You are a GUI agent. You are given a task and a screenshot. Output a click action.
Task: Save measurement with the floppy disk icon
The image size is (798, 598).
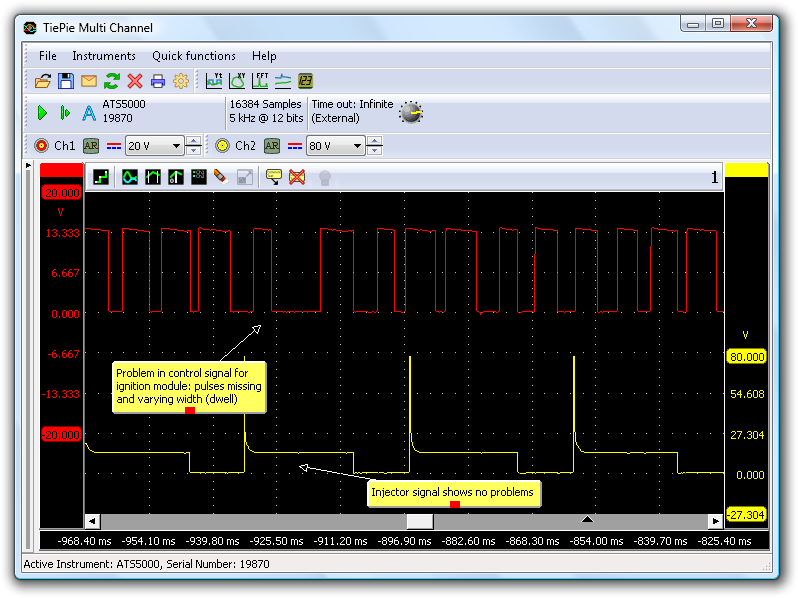coord(66,81)
